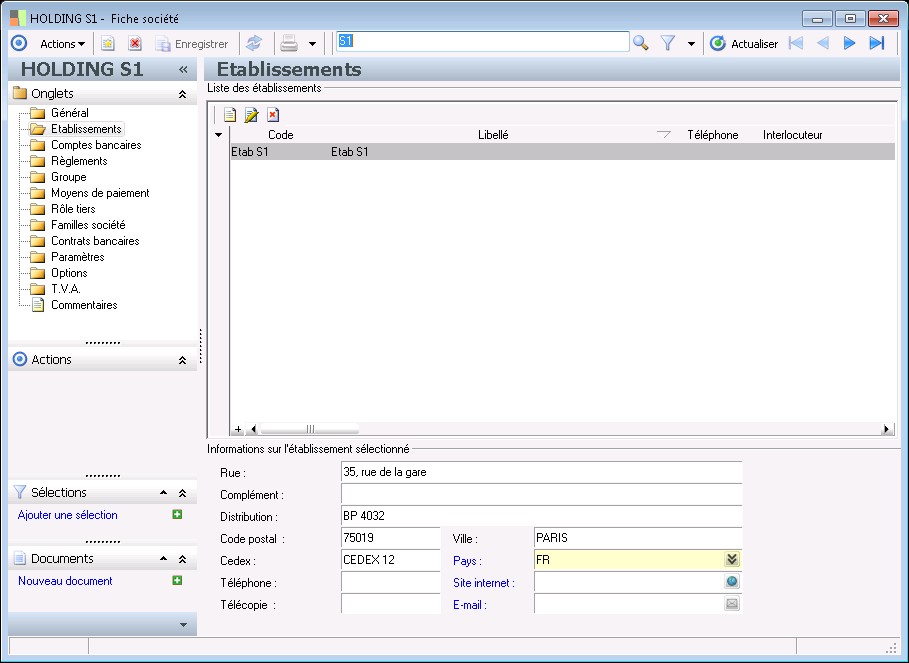Click the search magnifier icon
The width and height of the screenshot is (909, 663).
[641, 43]
